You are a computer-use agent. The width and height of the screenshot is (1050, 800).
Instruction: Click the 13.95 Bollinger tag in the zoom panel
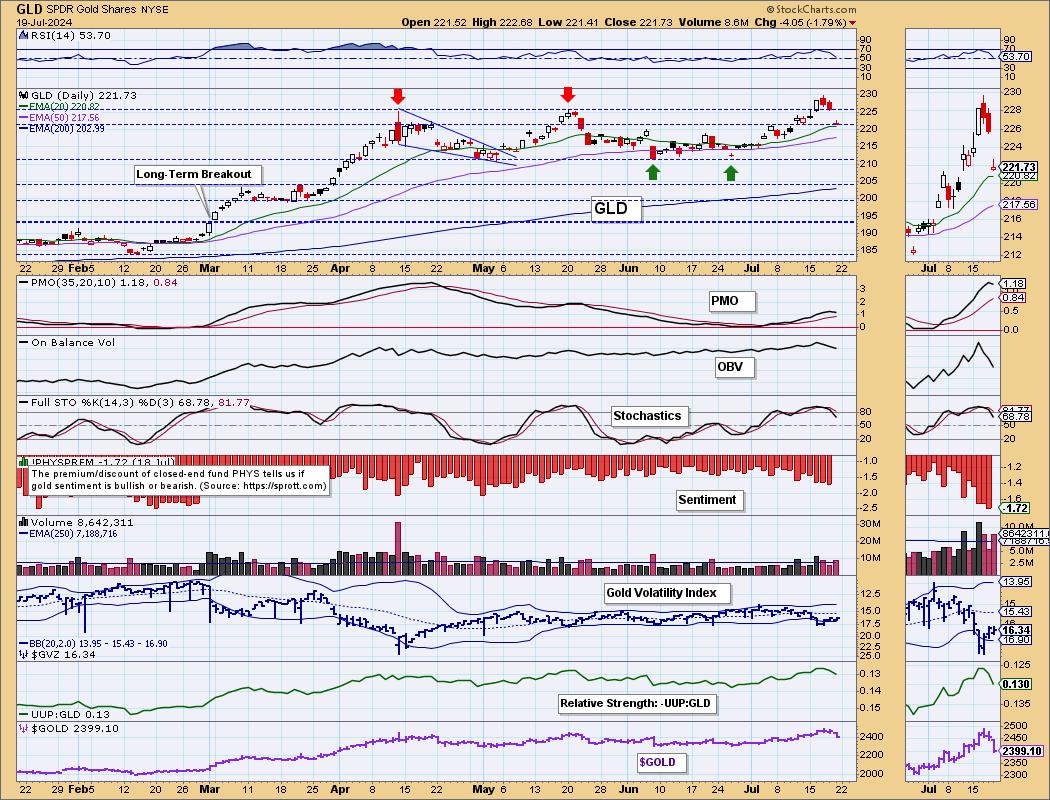[x=1017, y=582]
